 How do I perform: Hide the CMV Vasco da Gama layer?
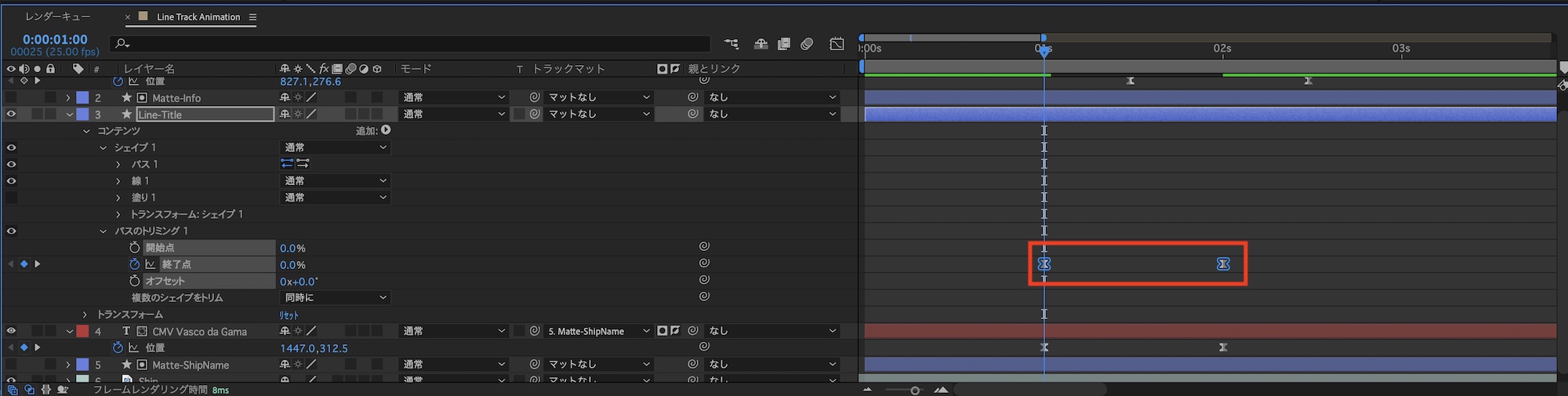click(11, 331)
